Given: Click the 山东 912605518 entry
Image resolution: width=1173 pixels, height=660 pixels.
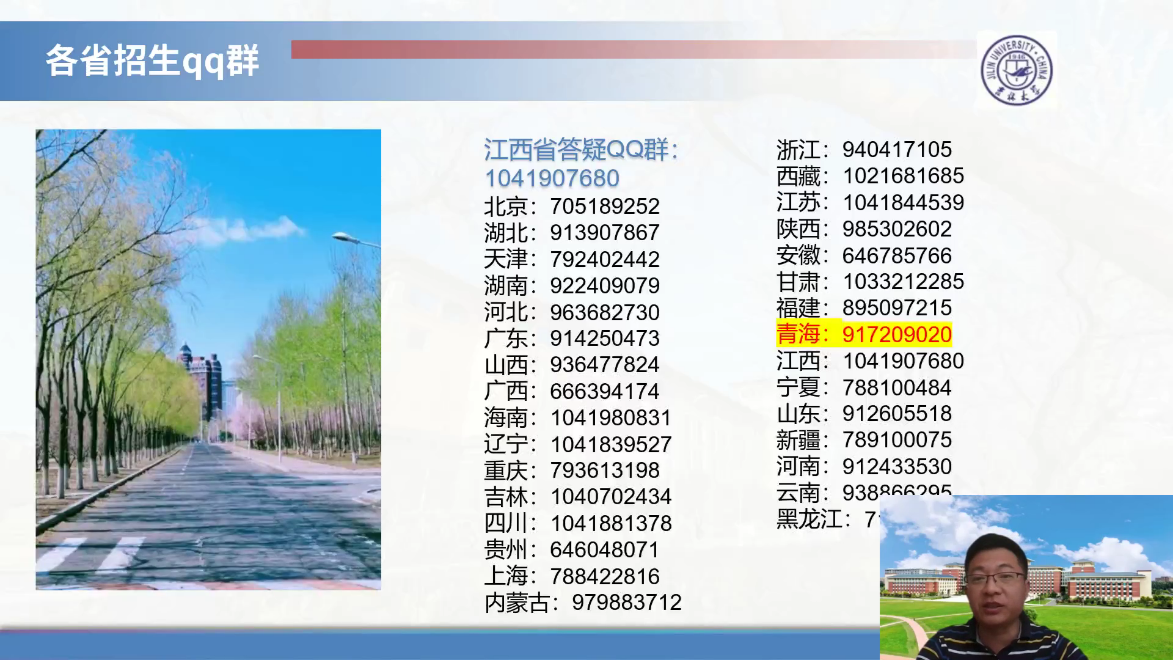Looking at the screenshot, I should coord(864,414).
